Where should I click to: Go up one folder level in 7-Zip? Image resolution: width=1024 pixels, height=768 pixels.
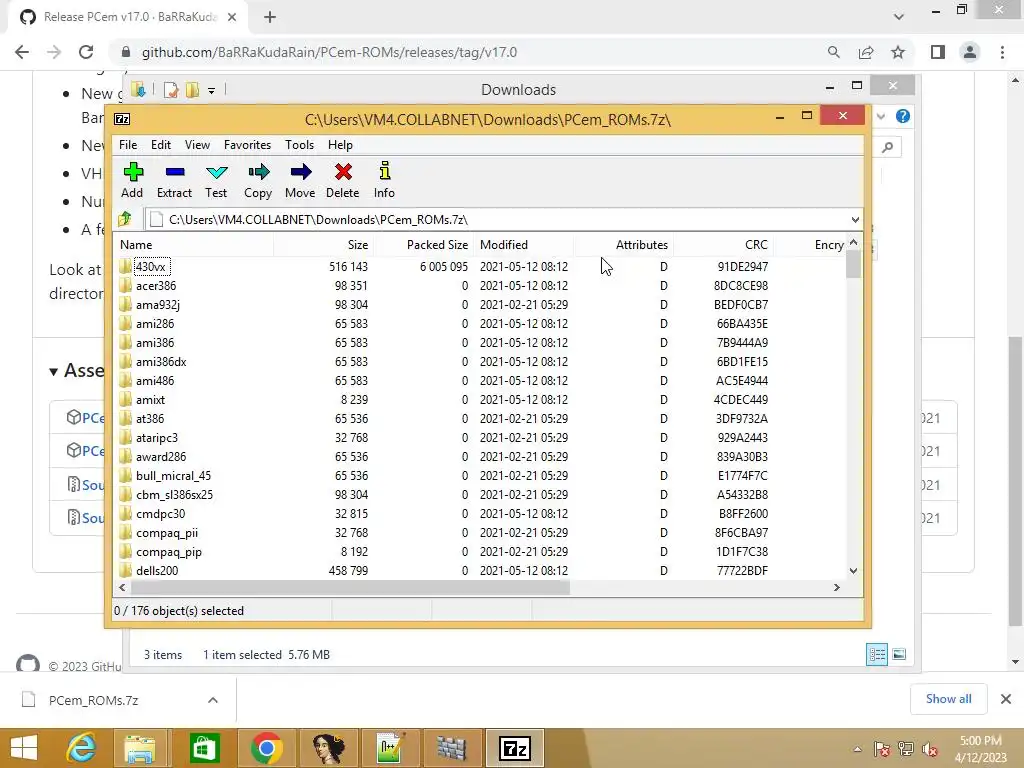point(125,219)
